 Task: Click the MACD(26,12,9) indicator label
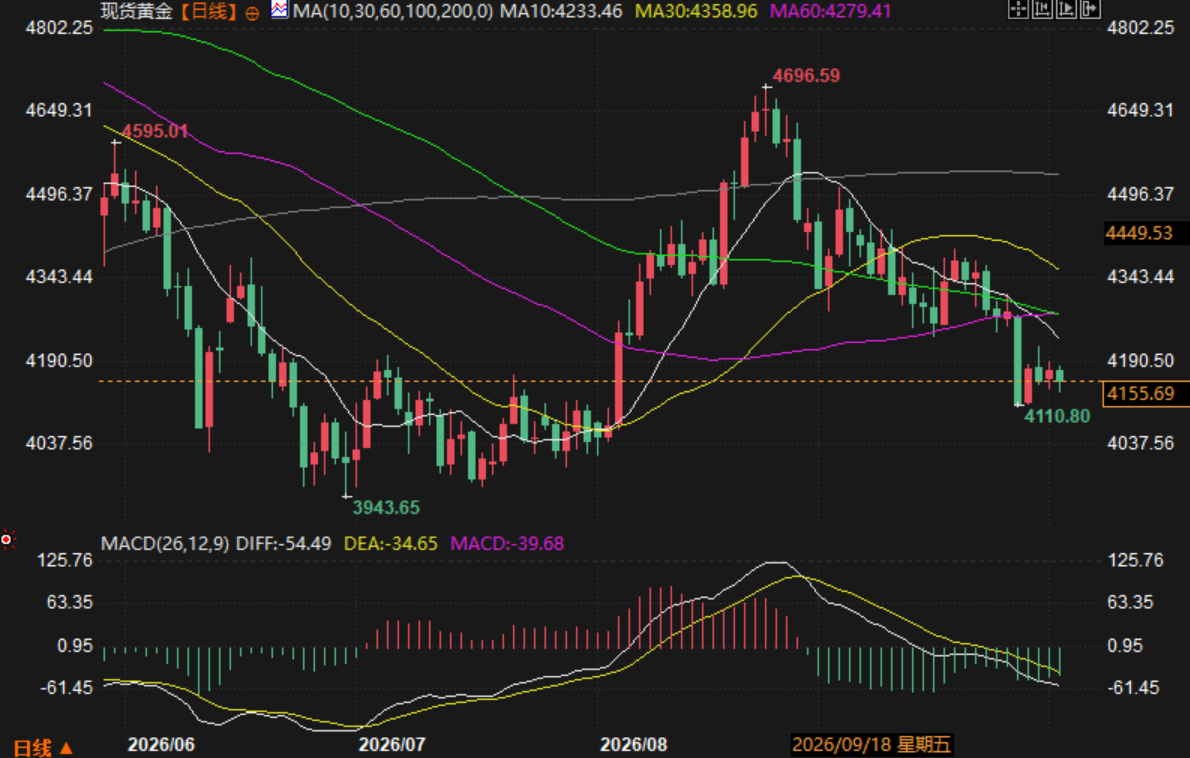coord(165,543)
